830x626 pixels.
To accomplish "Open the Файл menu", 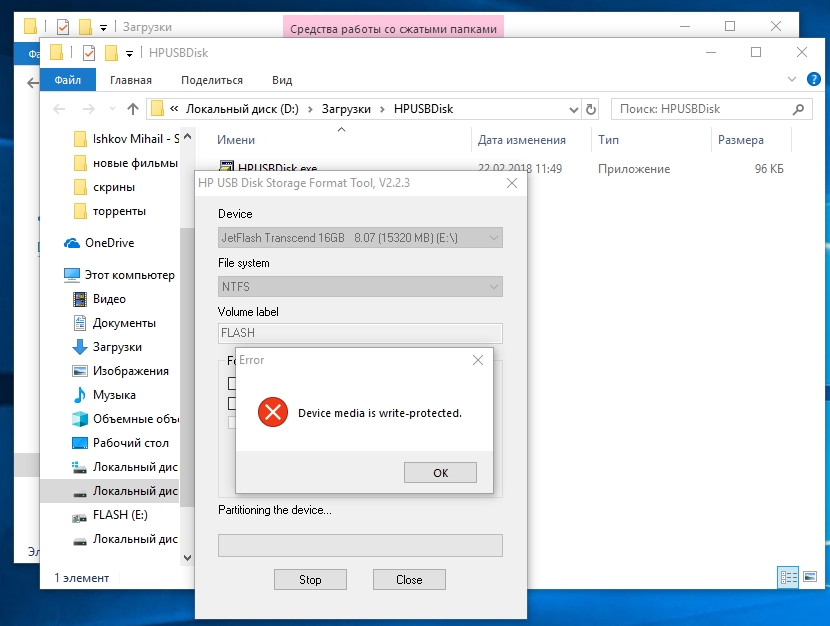I will coord(68,80).
